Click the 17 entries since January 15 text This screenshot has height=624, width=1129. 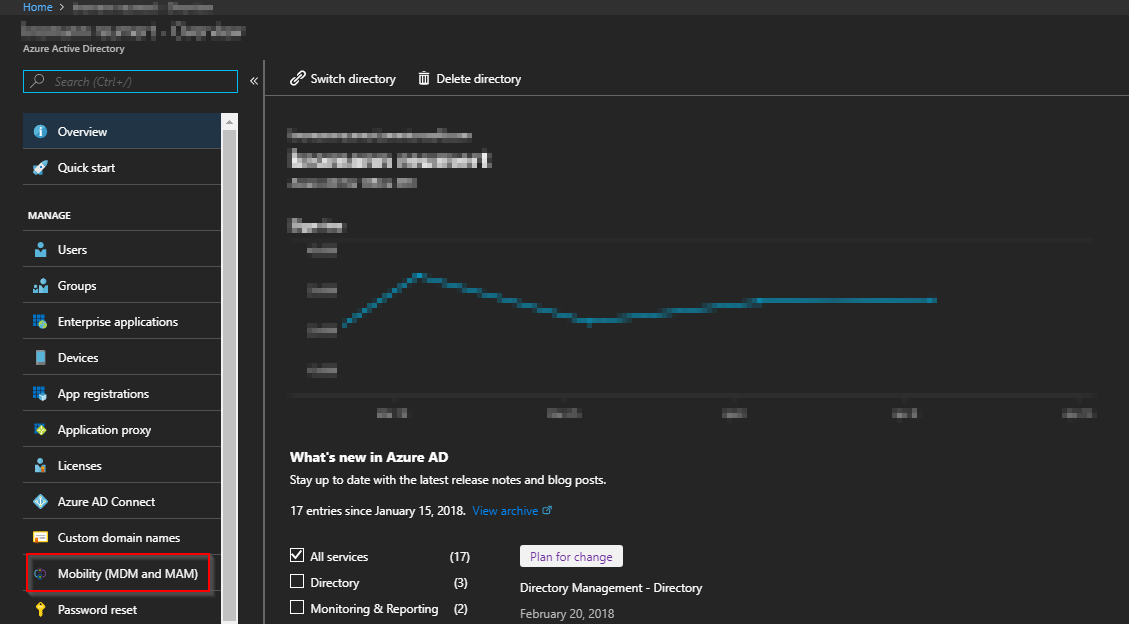click(377, 510)
